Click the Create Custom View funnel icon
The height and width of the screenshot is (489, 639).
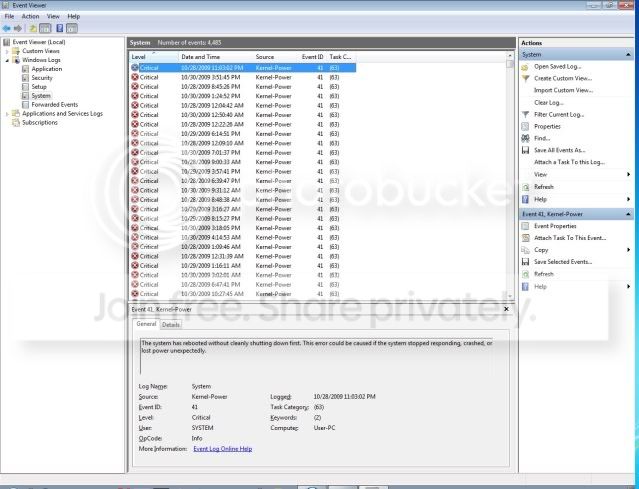525,79
